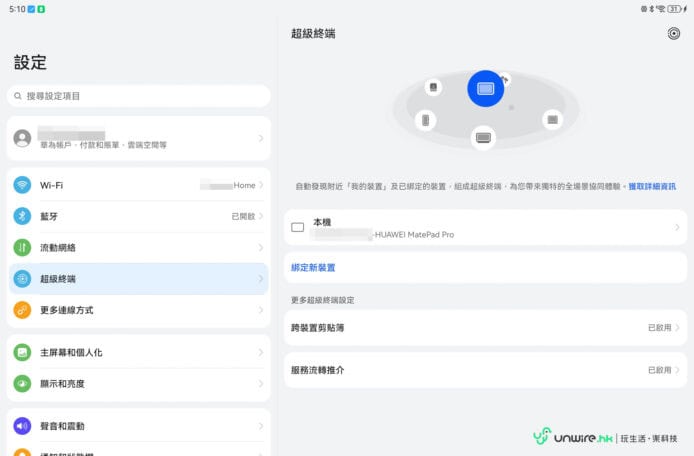Open 跨裝置剪貼簿 enabled setting
This screenshot has width=694, height=456.
[485, 327]
